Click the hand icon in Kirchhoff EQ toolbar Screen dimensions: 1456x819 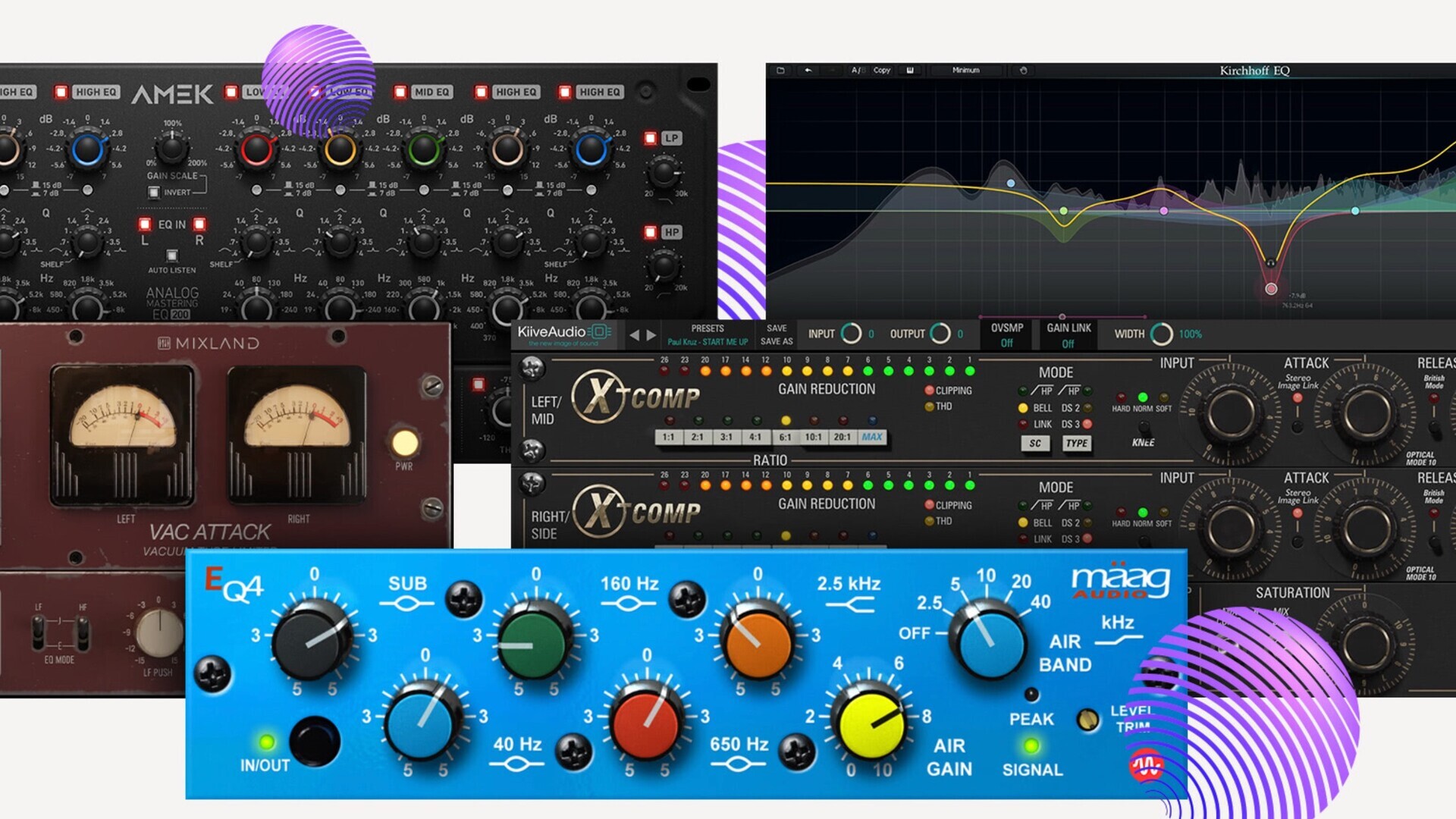[x=1023, y=71]
